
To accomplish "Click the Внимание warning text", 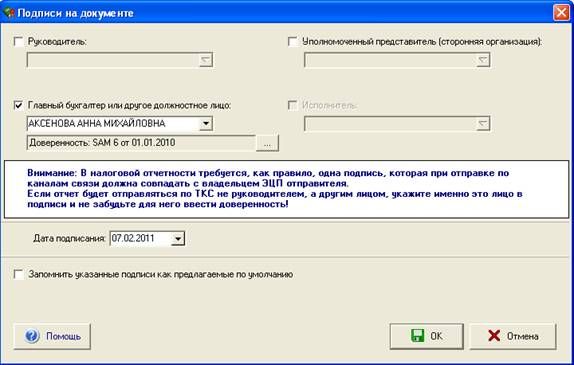I will (275, 188).
